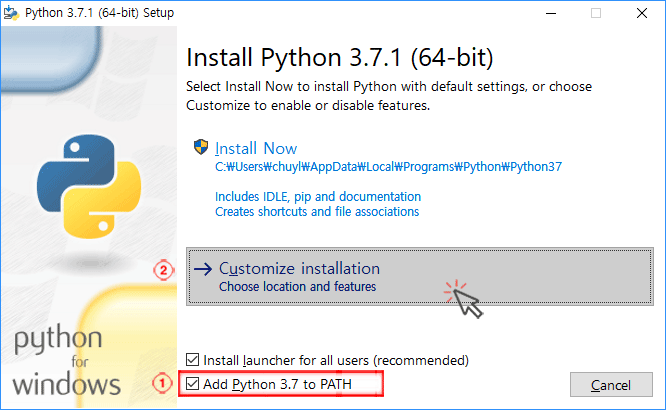This screenshot has height=410, width=666.
Task: Click 'Creates shortcuts and file associations' text
Action: coord(317,212)
